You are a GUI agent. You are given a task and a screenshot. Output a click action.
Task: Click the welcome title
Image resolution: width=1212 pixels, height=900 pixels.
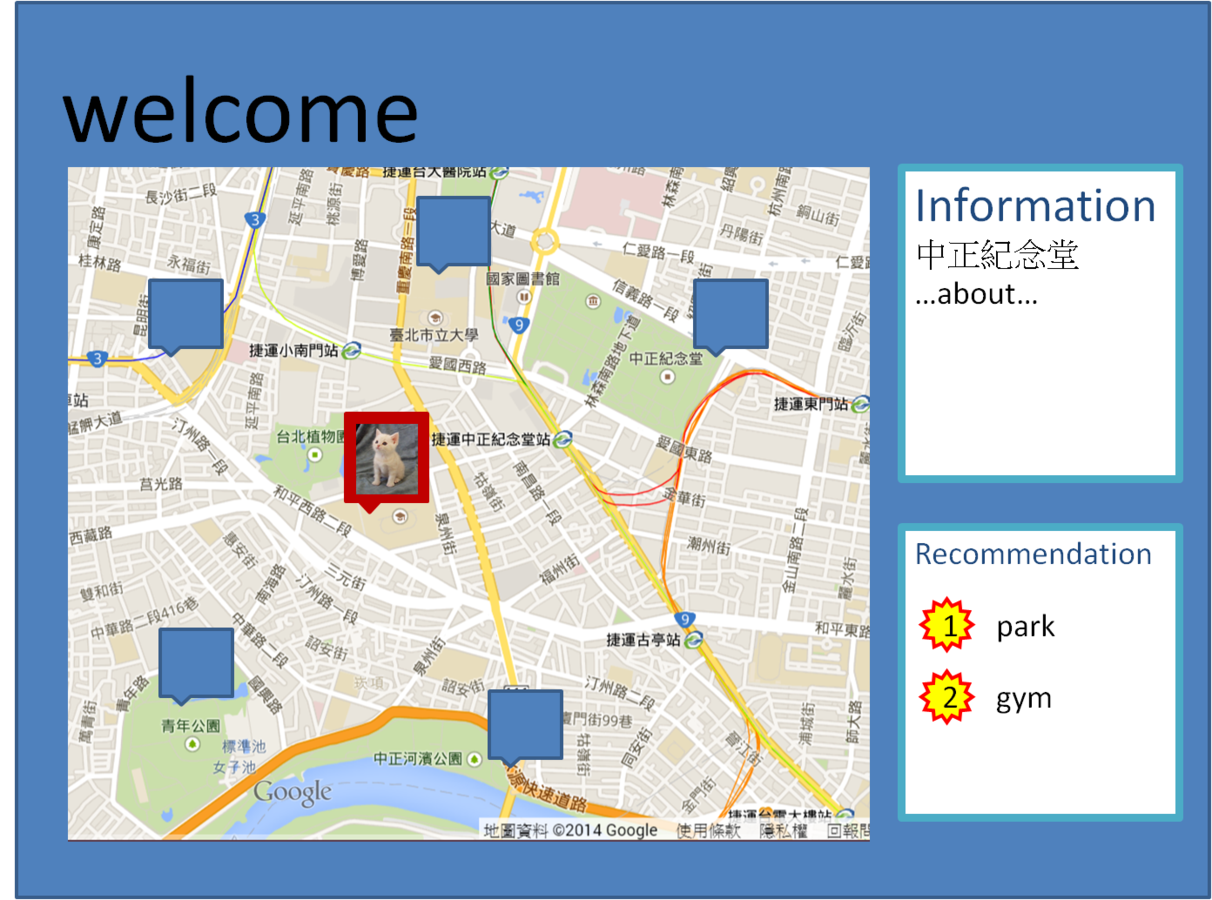[x=240, y=112]
